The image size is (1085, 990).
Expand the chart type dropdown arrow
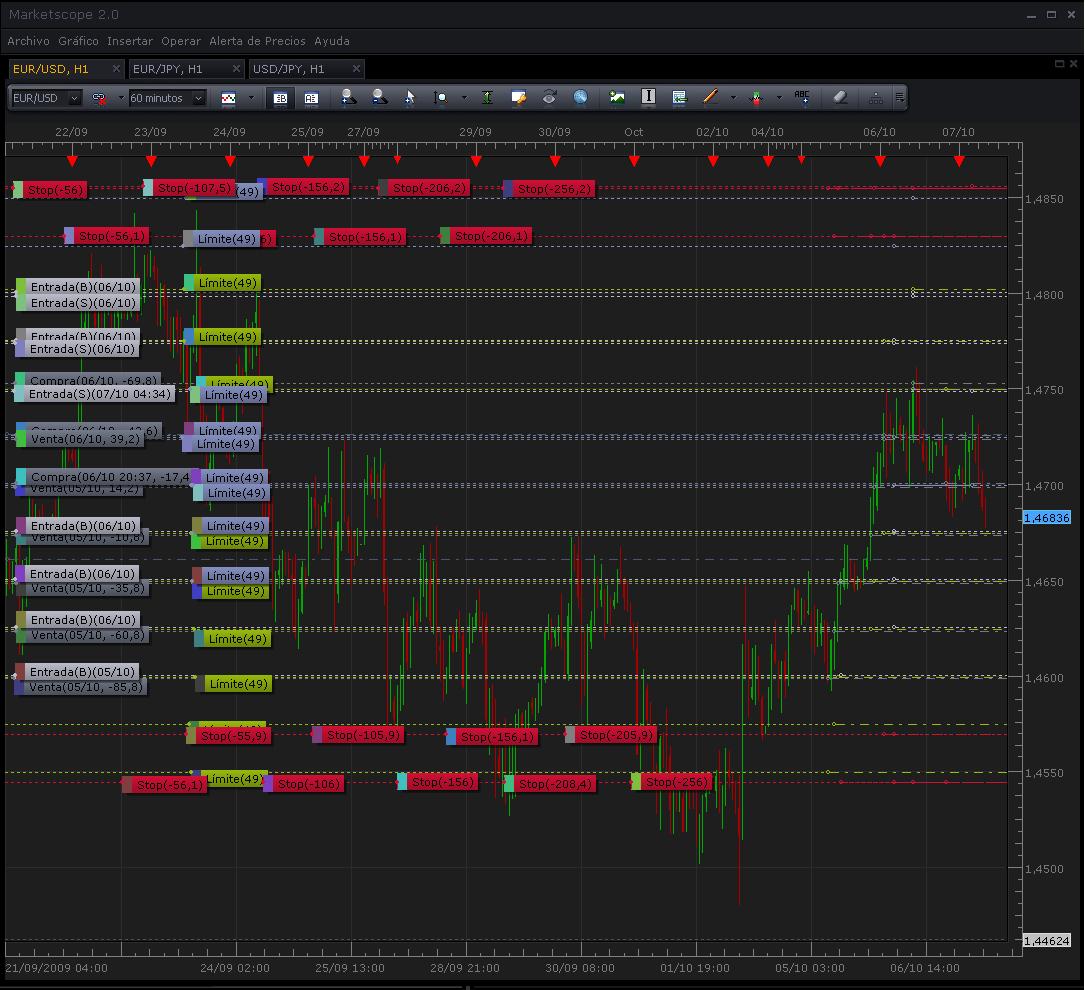click(x=251, y=98)
